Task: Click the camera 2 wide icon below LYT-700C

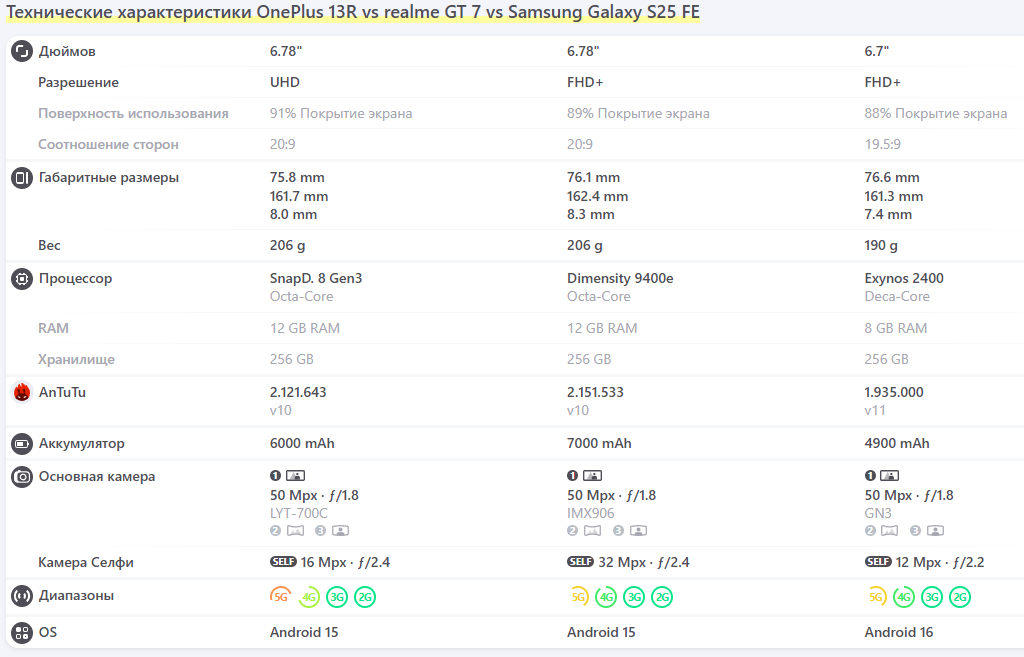Action: [287, 530]
